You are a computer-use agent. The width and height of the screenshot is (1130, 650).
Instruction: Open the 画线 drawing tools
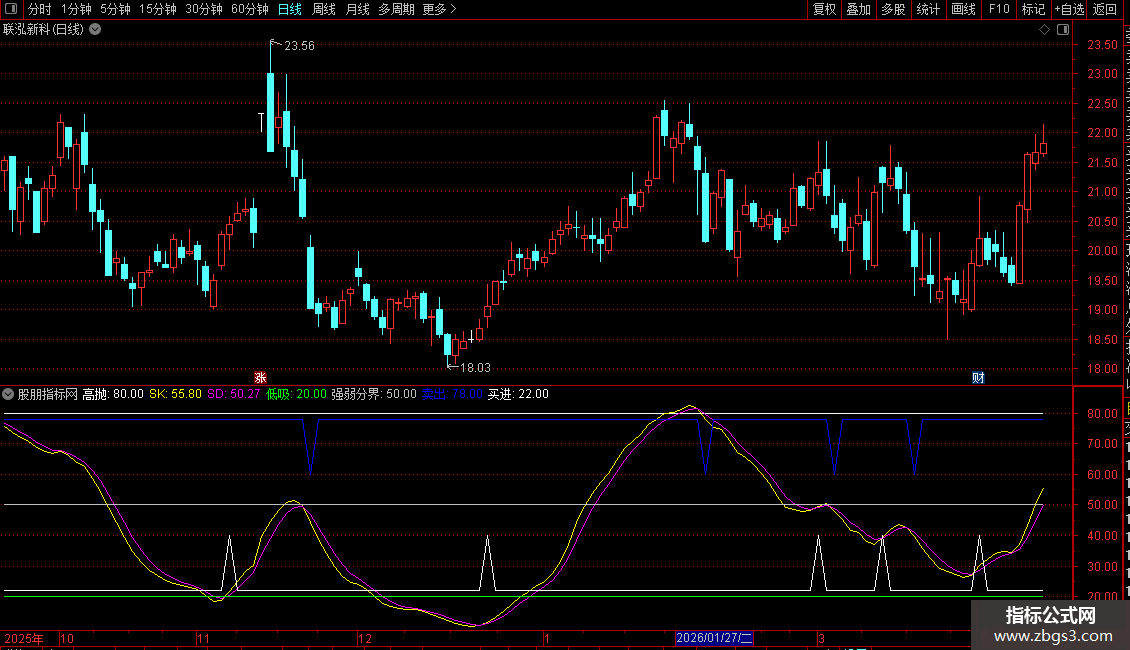pyautogui.click(x=963, y=9)
